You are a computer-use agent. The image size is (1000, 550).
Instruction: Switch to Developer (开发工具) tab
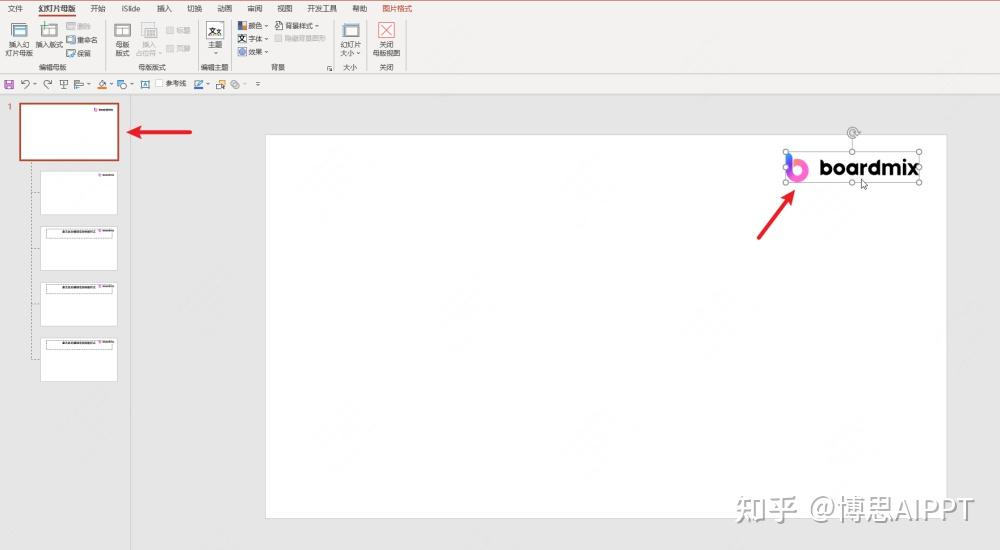click(x=321, y=8)
